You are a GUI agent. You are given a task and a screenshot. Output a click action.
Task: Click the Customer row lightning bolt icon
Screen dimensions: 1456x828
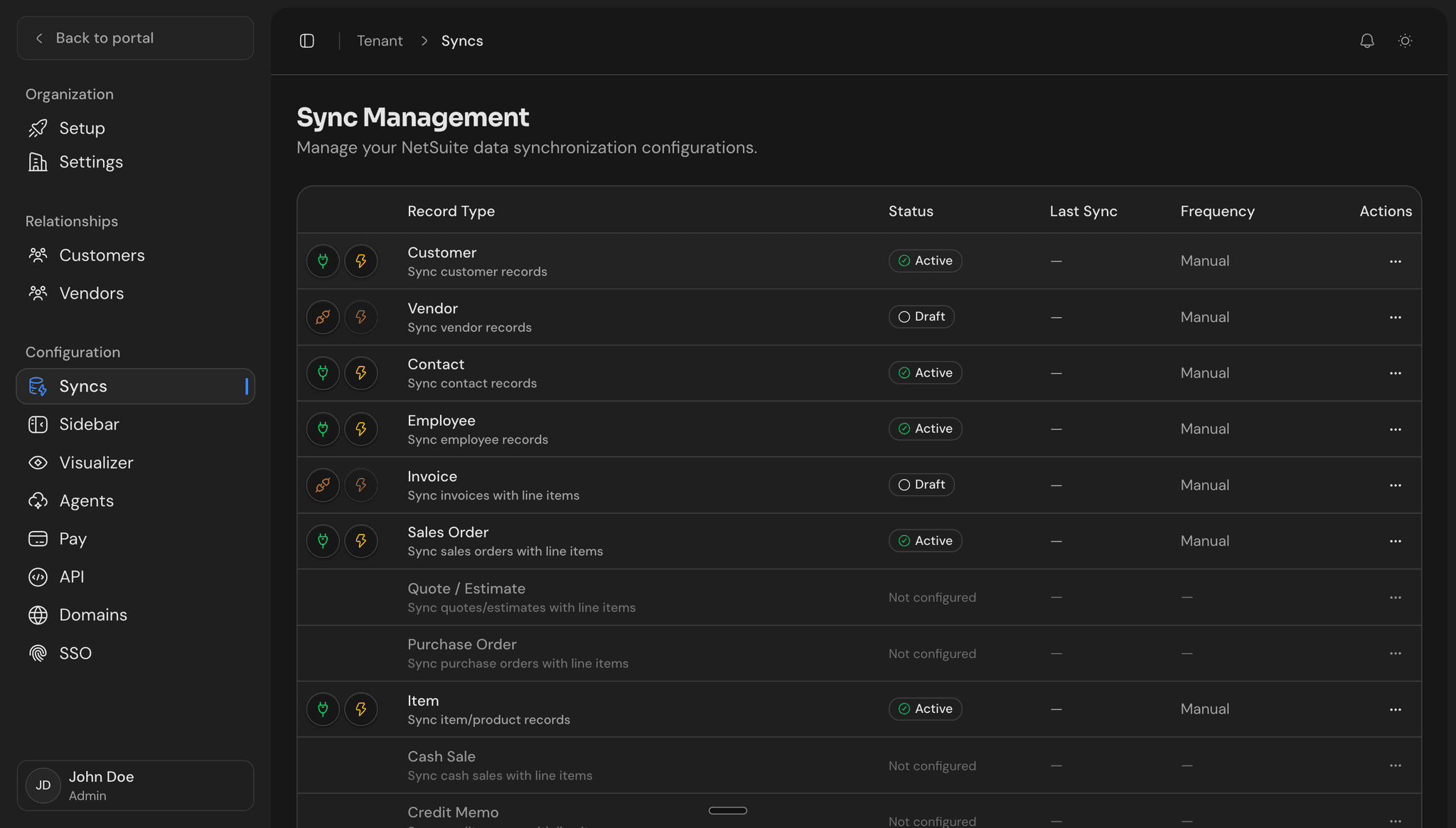click(x=361, y=261)
